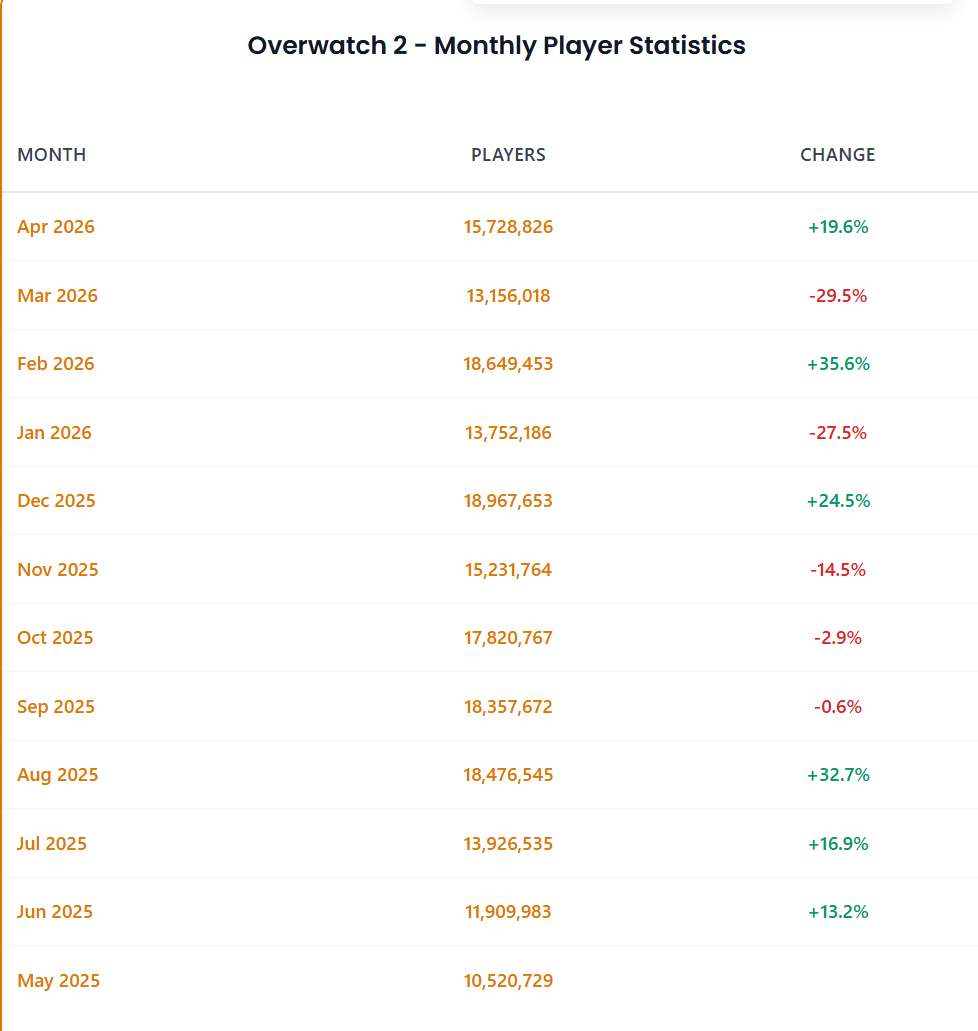
Task: Click the MONTH column header
Action: tap(51, 155)
